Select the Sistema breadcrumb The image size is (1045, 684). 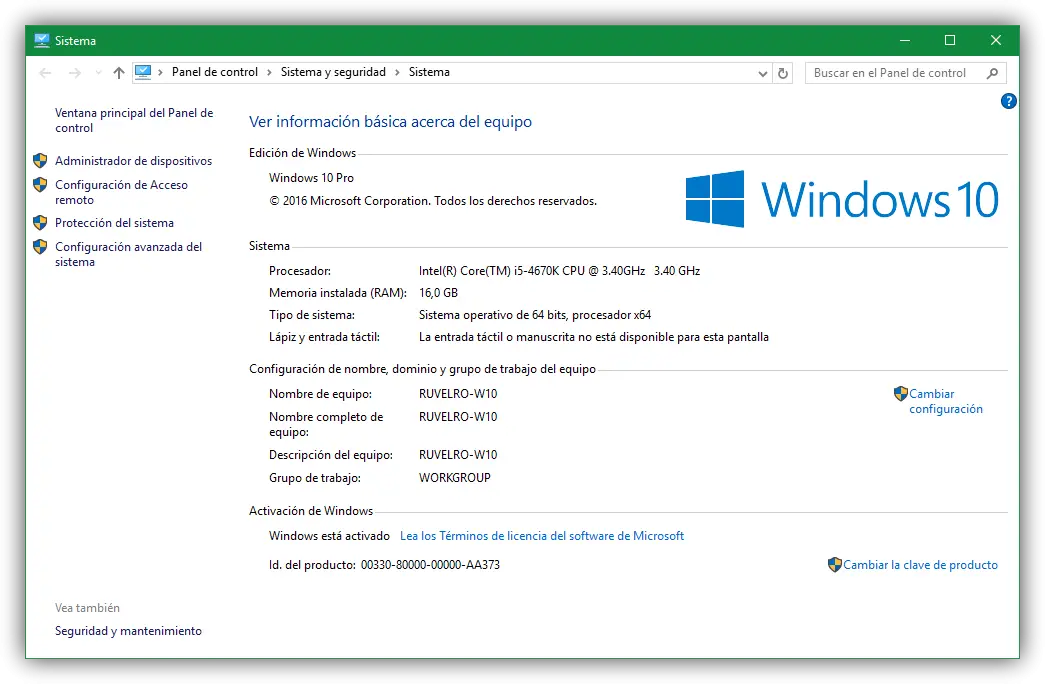429,72
